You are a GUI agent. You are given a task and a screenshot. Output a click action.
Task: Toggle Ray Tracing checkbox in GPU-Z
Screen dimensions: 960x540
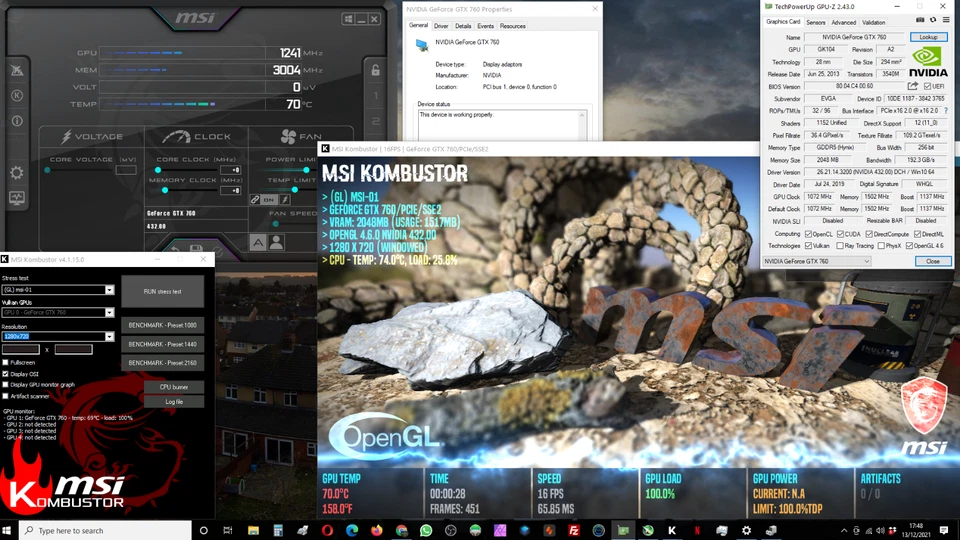pos(840,246)
